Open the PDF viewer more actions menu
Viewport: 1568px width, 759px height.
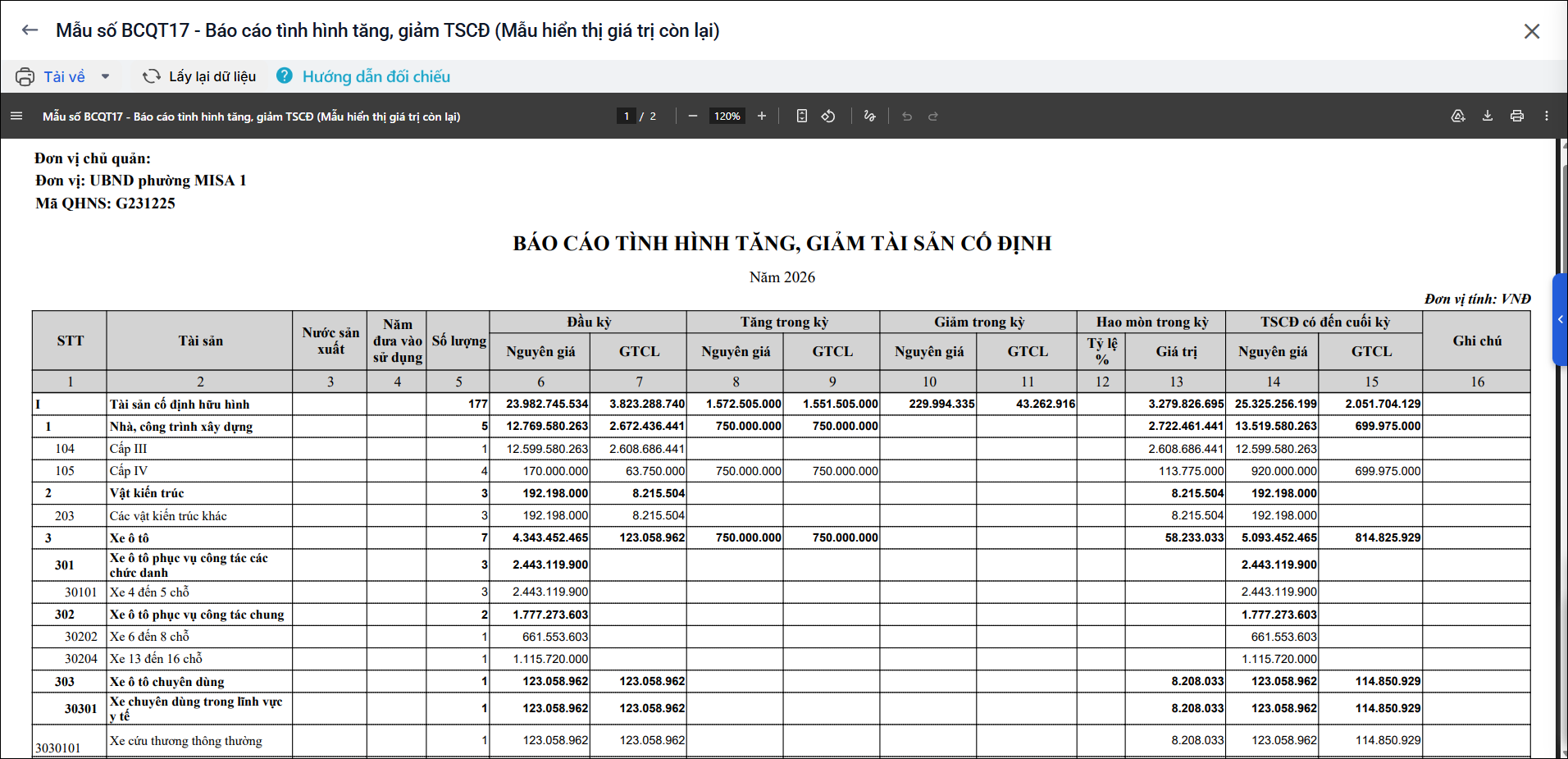[1547, 116]
